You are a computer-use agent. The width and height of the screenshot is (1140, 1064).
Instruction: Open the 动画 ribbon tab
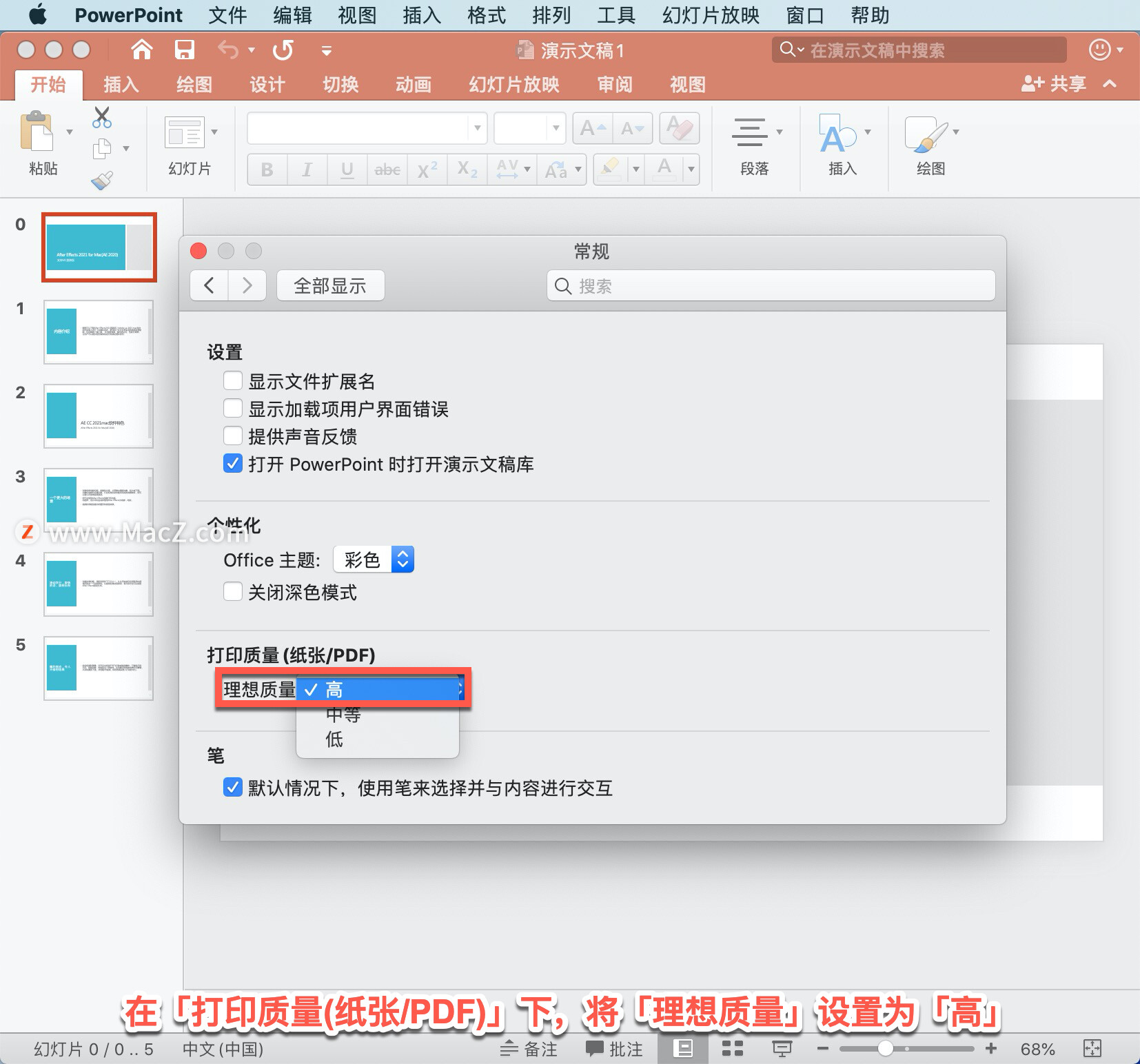[414, 85]
